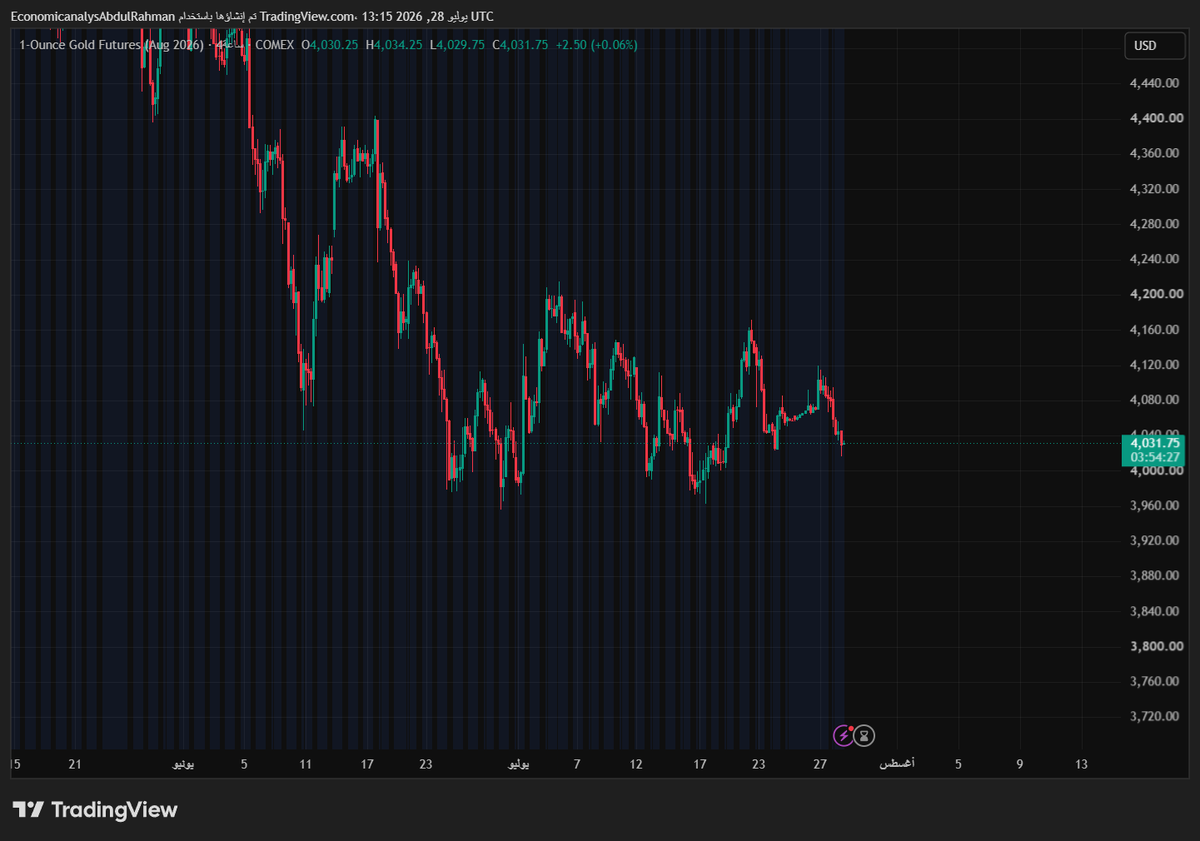Click the 11 date label on time axis
The width and height of the screenshot is (1200, 841).
[x=305, y=764]
